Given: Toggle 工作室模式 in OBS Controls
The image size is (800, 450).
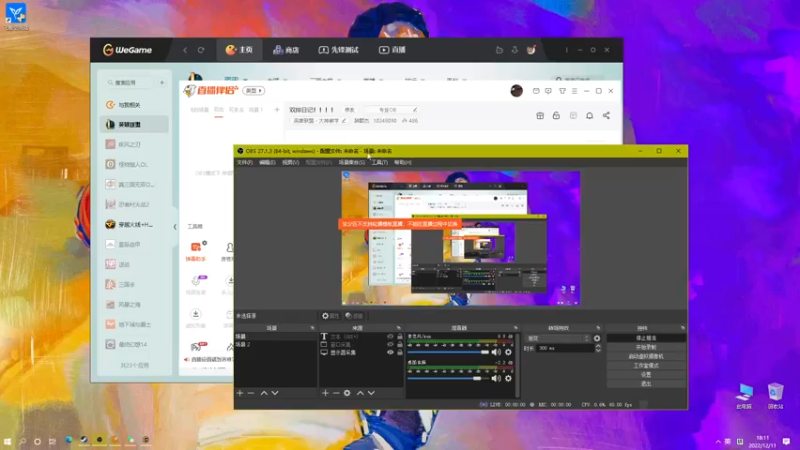Looking at the screenshot, I should pyautogui.click(x=646, y=365).
